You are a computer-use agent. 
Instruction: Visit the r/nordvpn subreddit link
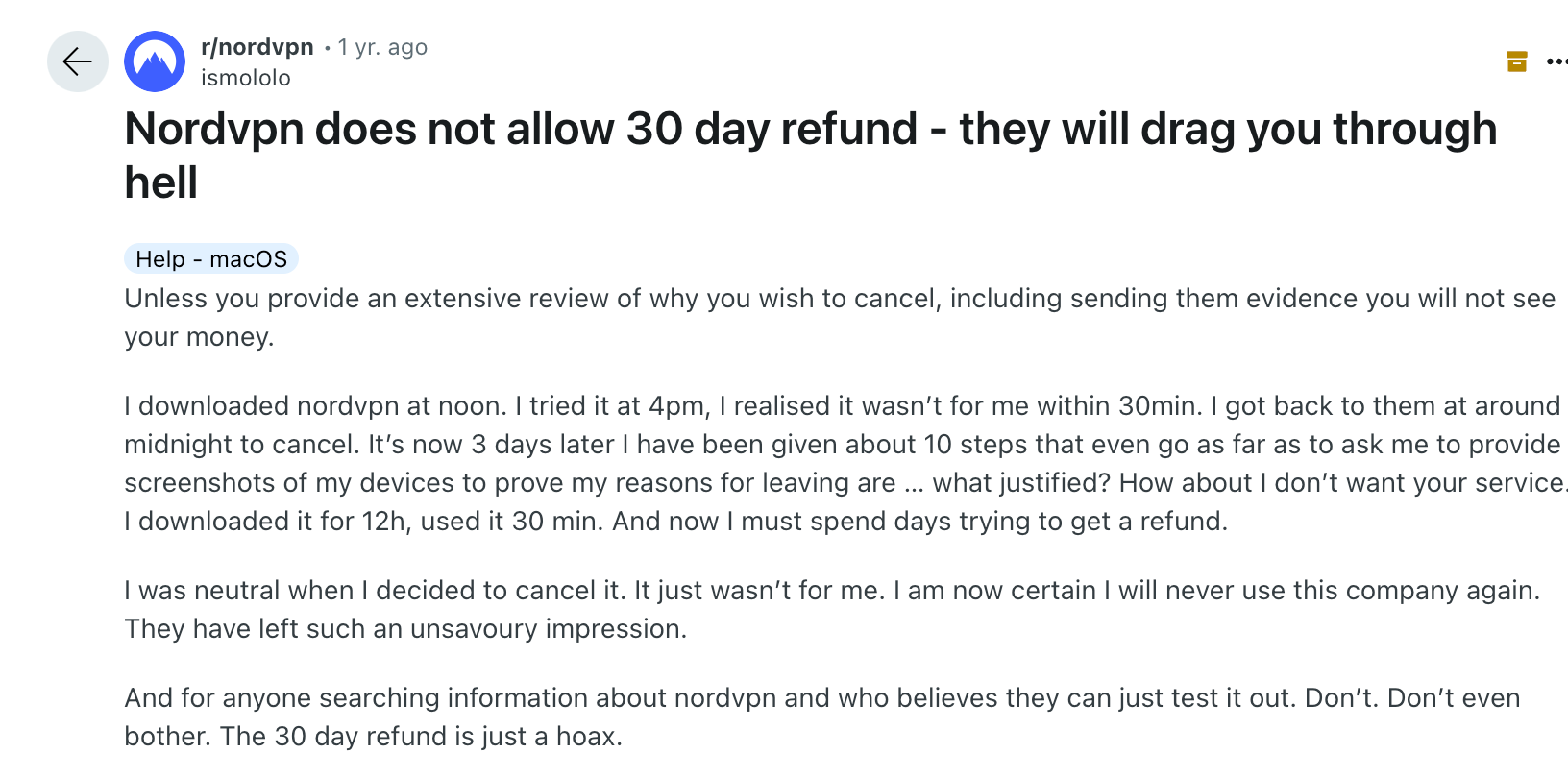(x=257, y=47)
